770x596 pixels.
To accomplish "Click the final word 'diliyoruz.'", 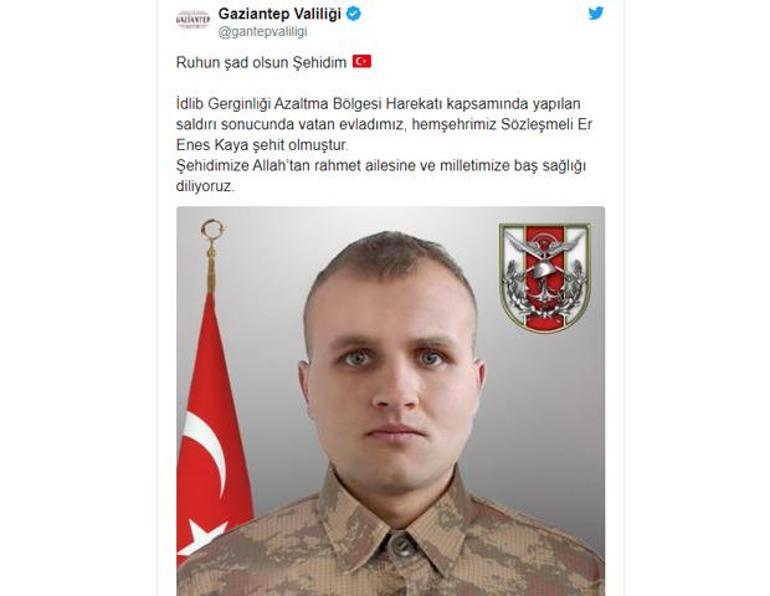I will [205, 187].
